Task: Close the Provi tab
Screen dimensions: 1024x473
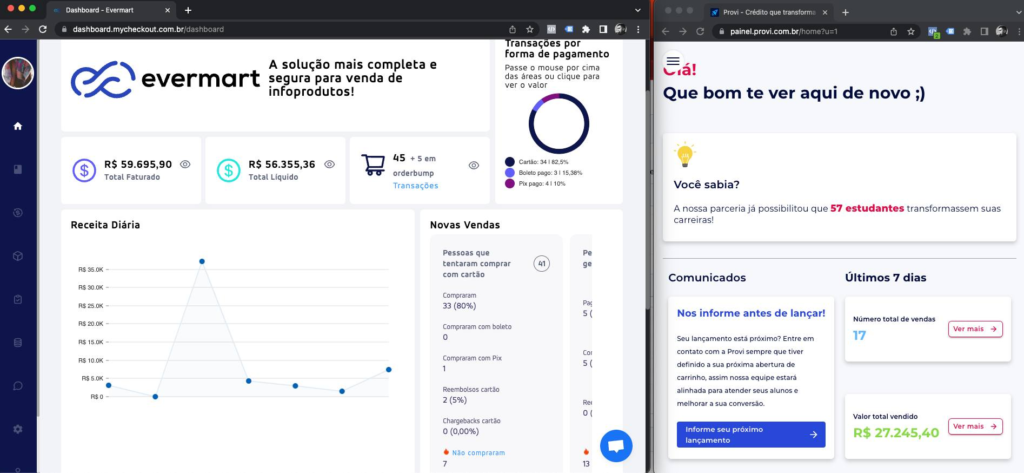Action: [825, 12]
